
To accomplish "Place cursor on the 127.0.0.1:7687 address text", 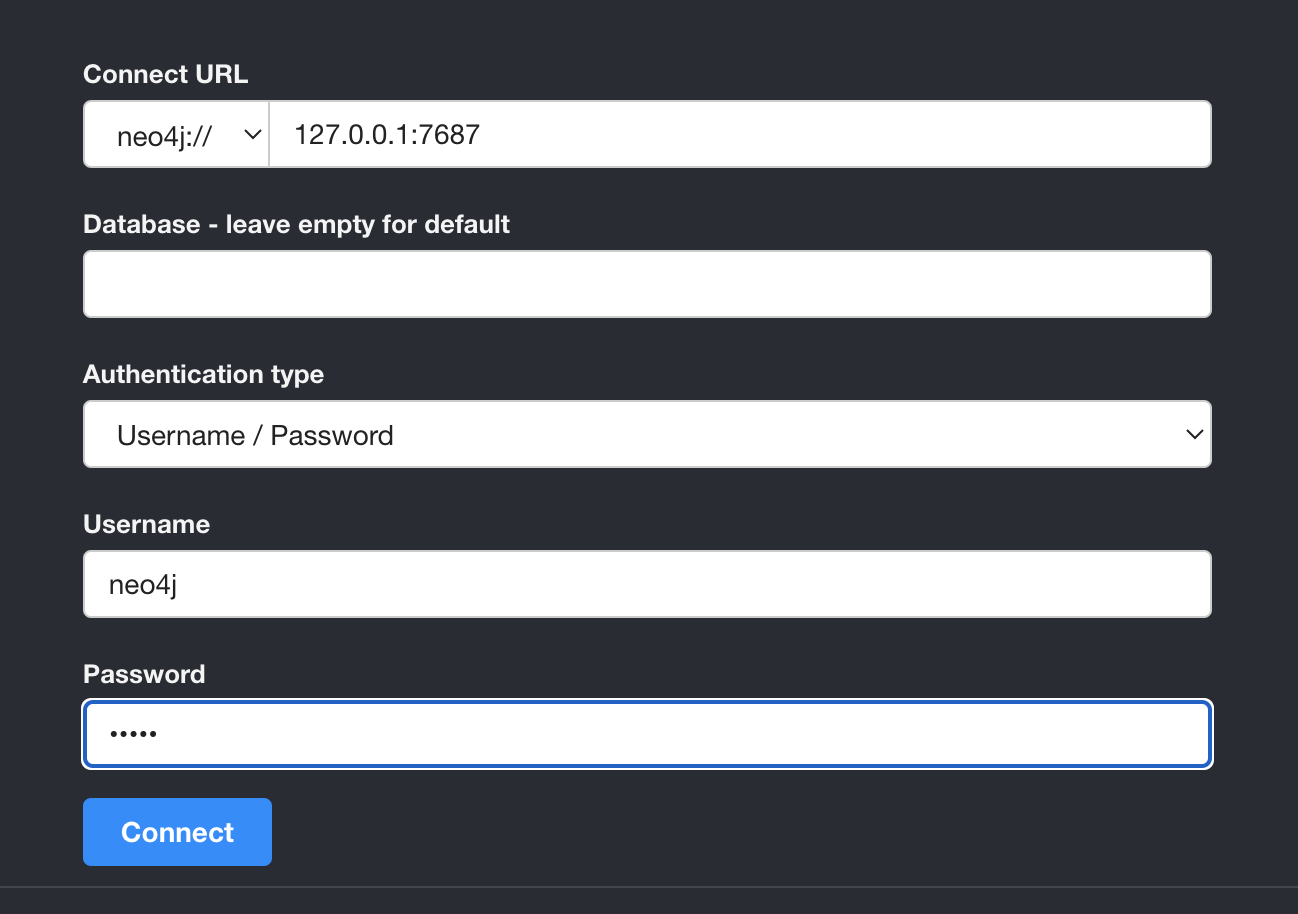I will 387,134.
